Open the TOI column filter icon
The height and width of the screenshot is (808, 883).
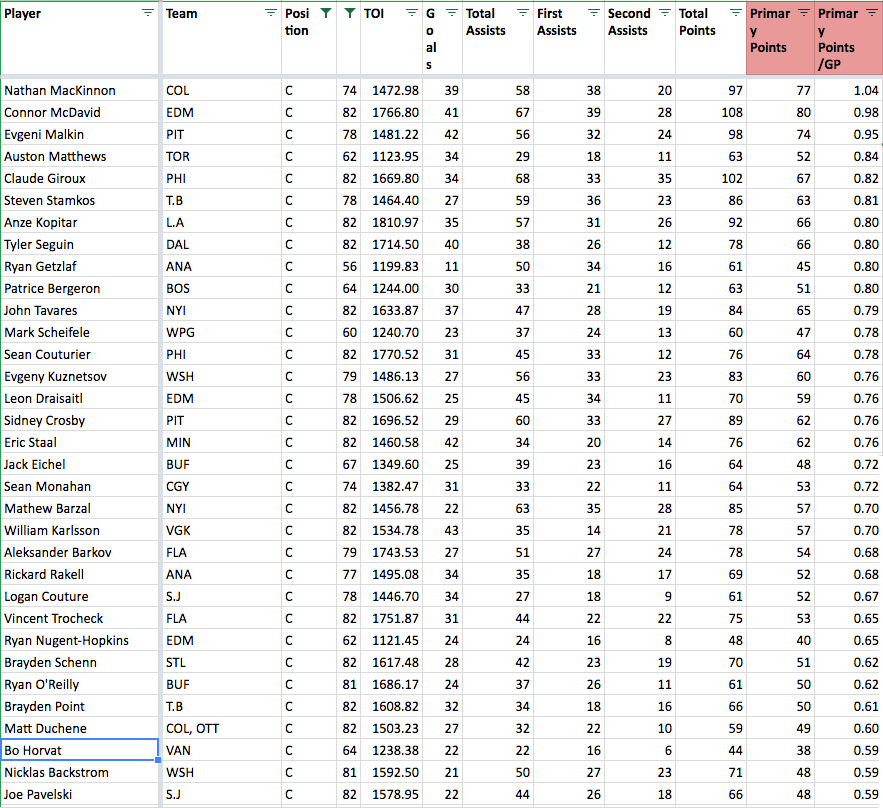pos(412,13)
